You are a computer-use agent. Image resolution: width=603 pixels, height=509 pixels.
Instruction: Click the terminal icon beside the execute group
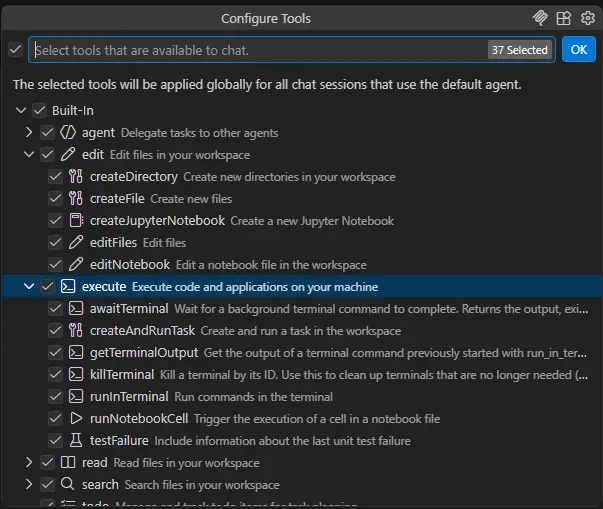(x=68, y=287)
